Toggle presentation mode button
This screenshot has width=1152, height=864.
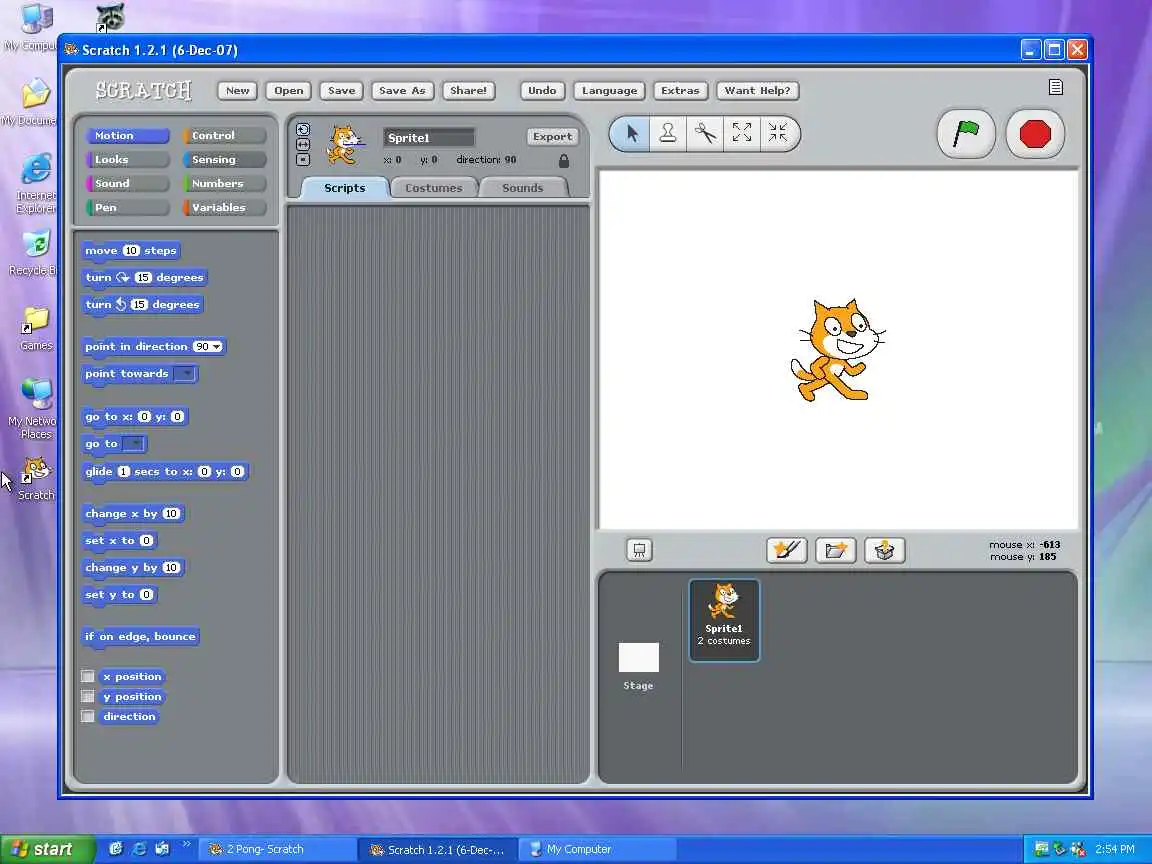[639, 550]
